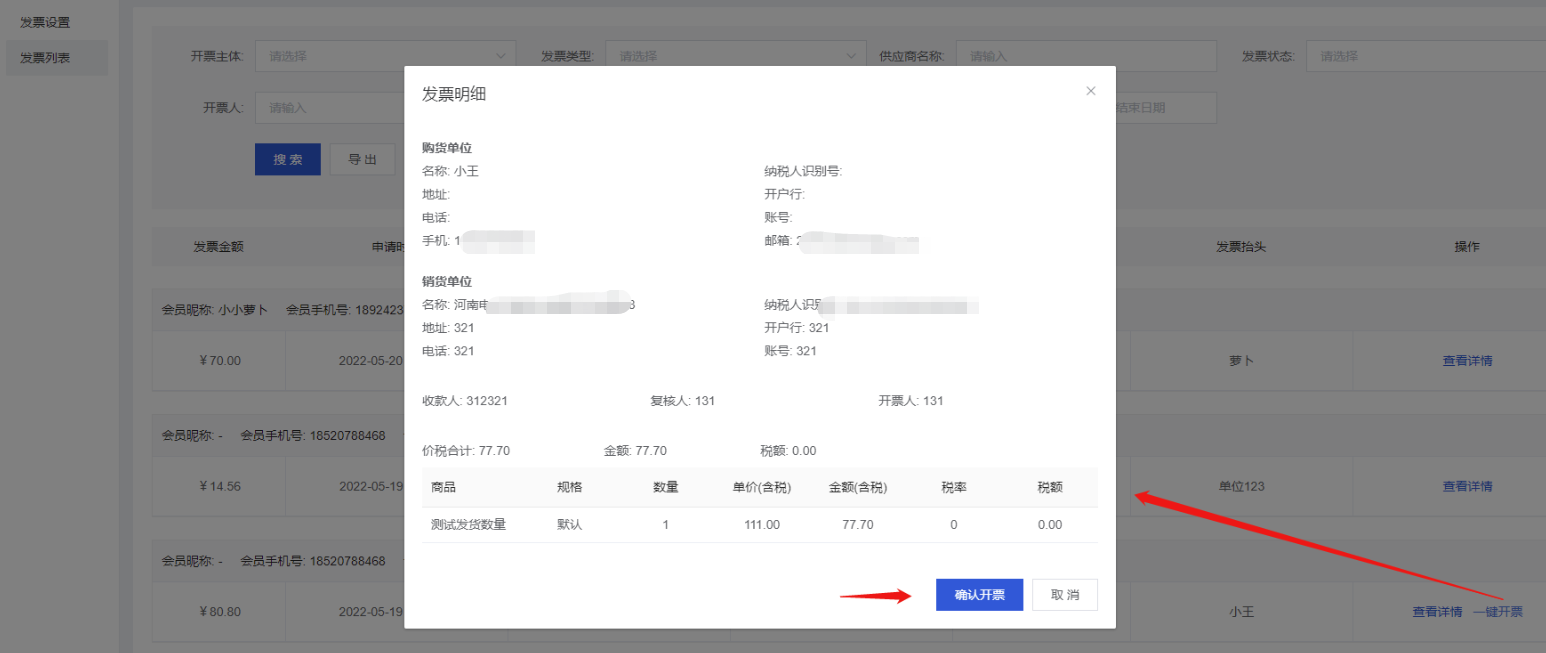
Task: Click the 发票抬头 column header
Action: (x=1240, y=247)
